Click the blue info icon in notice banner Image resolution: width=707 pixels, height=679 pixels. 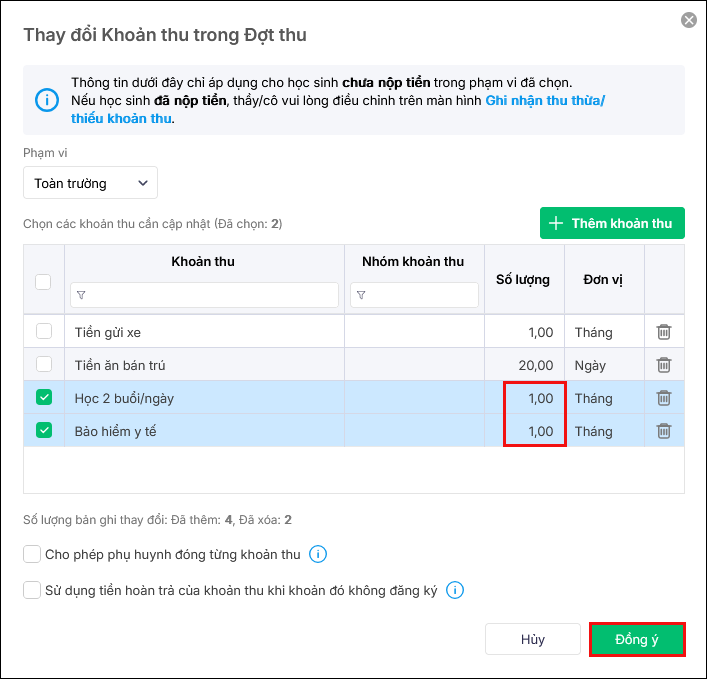tap(47, 100)
